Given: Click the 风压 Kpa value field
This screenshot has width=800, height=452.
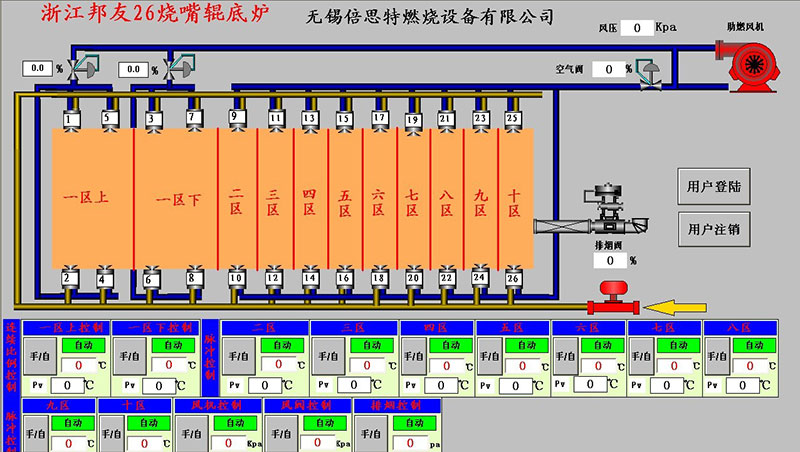Looking at the screenshot, I should (x=636, y=28).
